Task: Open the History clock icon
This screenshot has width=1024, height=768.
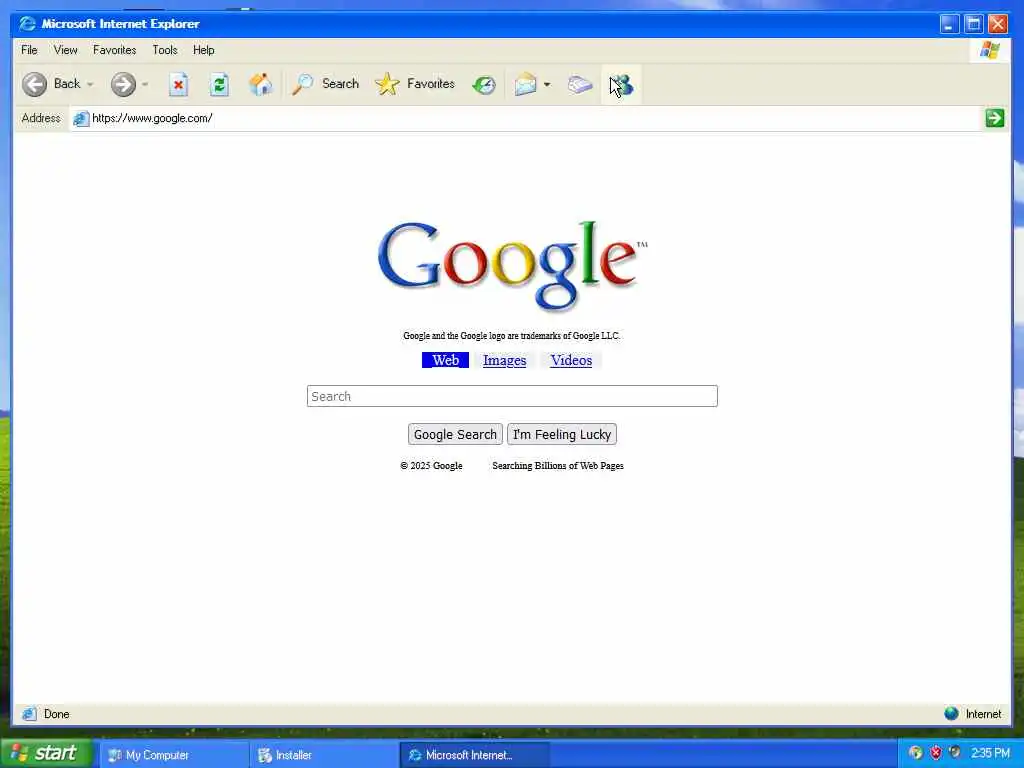Action: pyautogui.click(x=484, y=84)
